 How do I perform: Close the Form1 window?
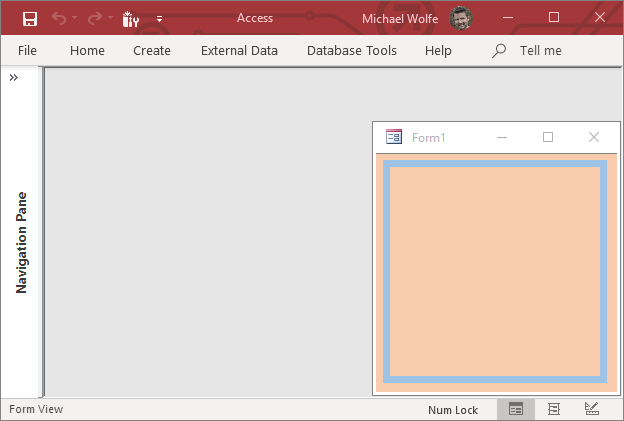coord(594,137)
